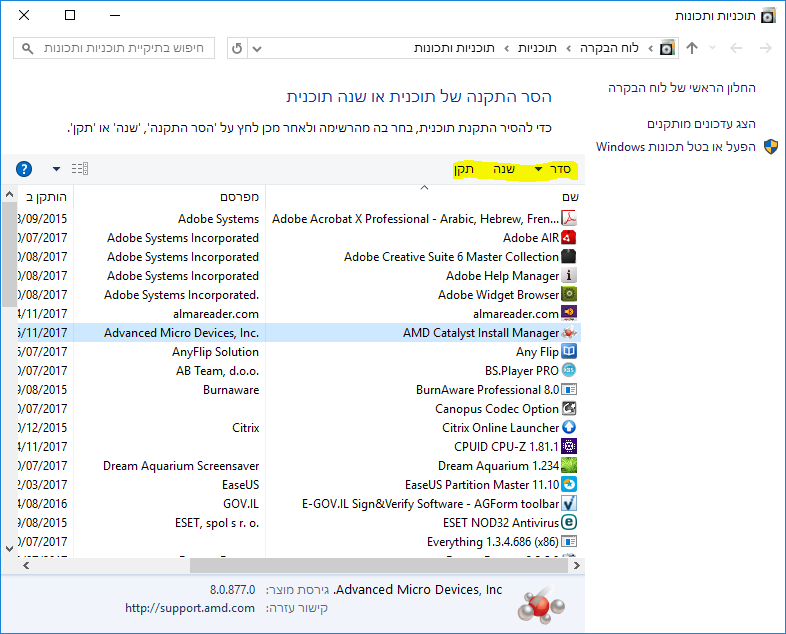The height and width of the screenshot is (634, 786).
Task: Click the AB Team, d.o.o. publisher cell
Action: (x=218, y=371)
